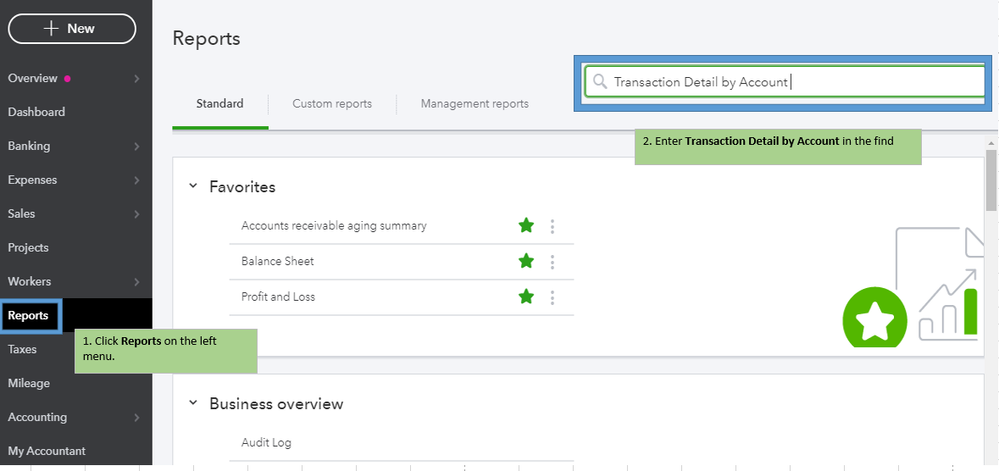
Task: Collapse the Favorites section
Action: pos(193,187)
